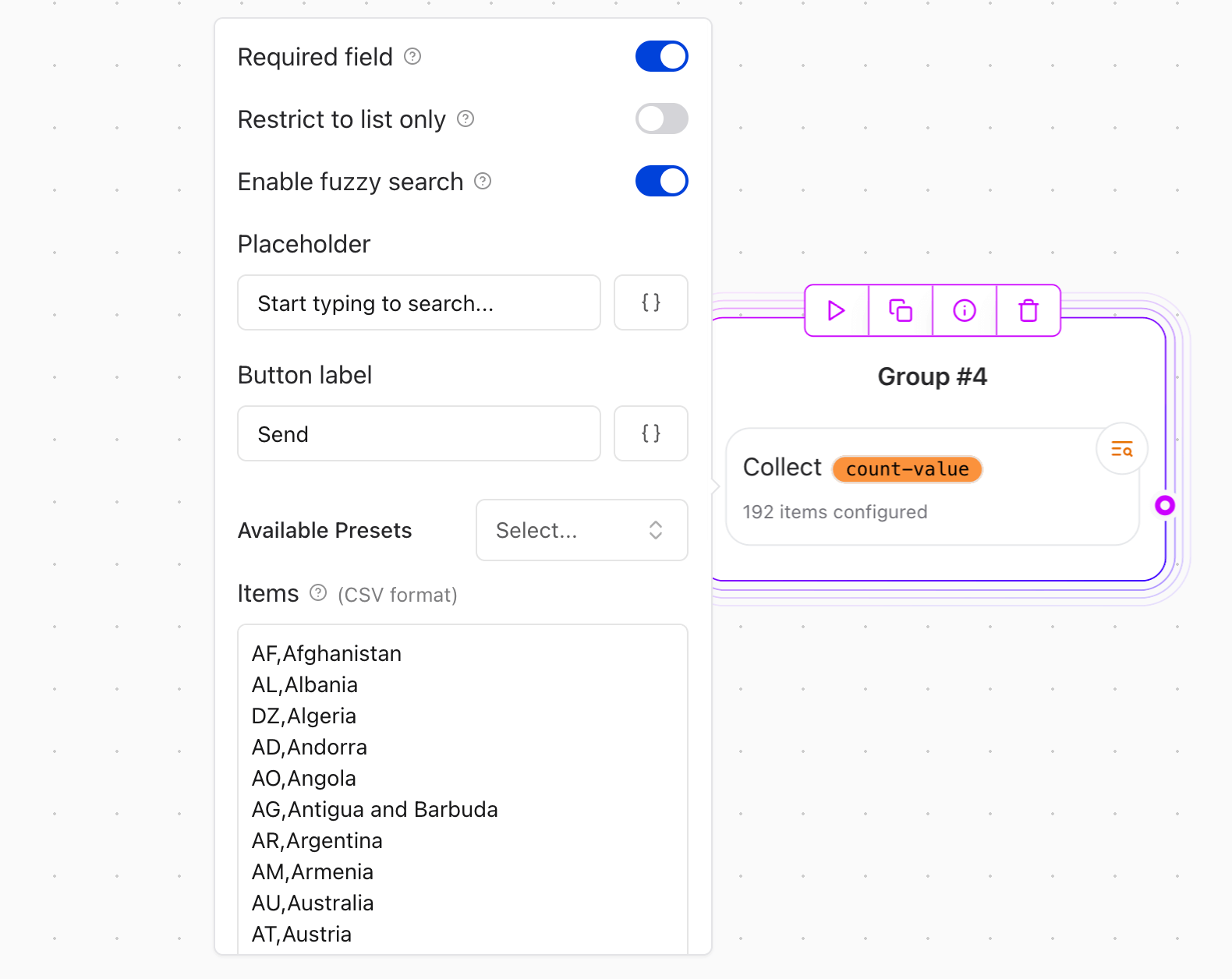
Task: Click the AG,Antigua and Barbuda line
Action: 375,809
